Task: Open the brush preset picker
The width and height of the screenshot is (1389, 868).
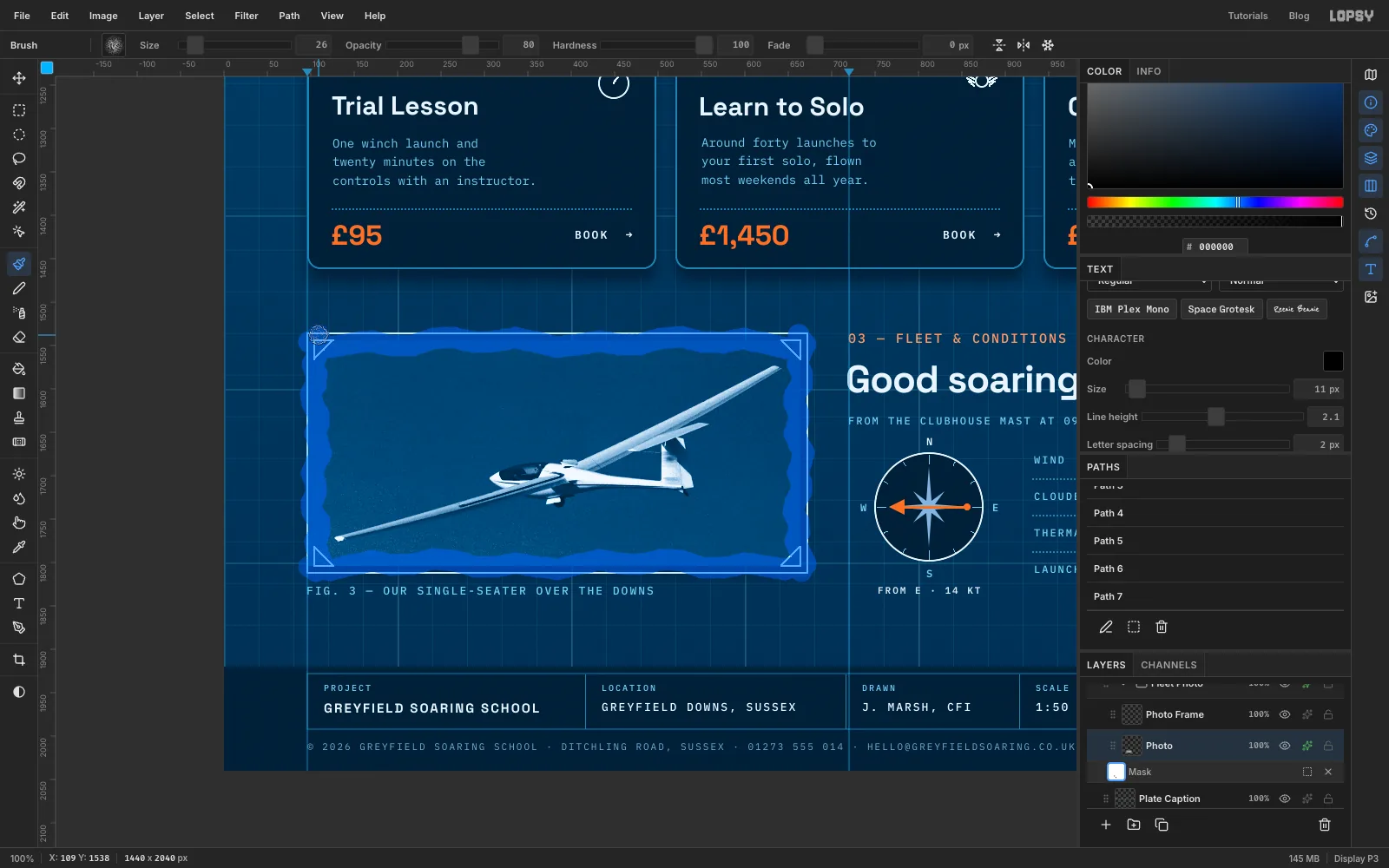Action: click(114, 45)
